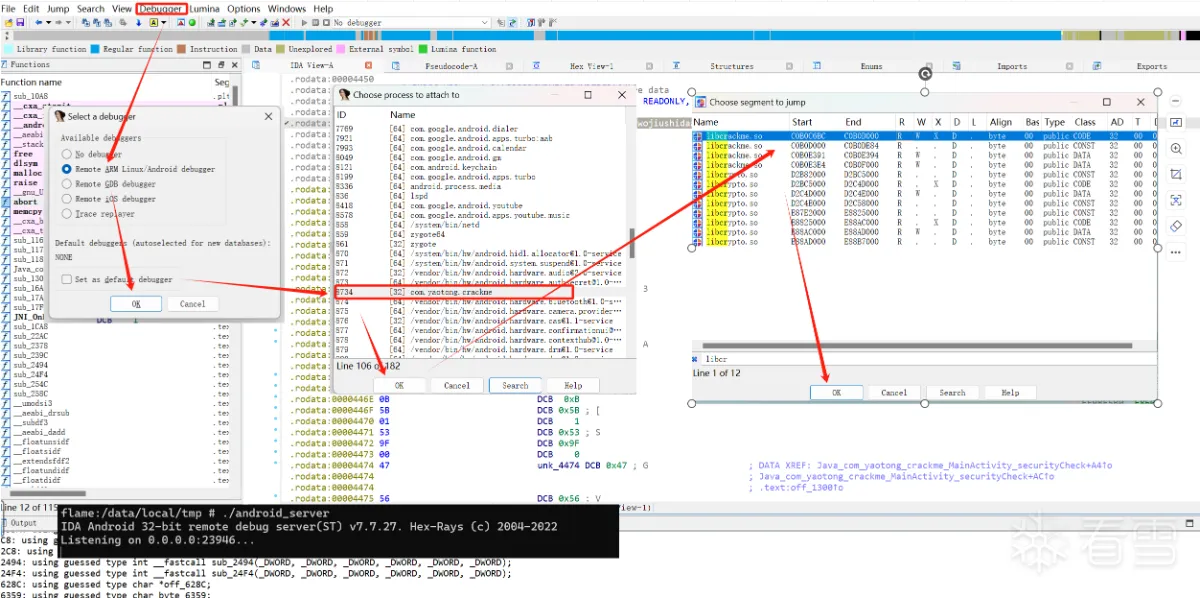Click the forward navigation arrow icon
Screen dimensions: 1200x598
(x=58, y=22)
